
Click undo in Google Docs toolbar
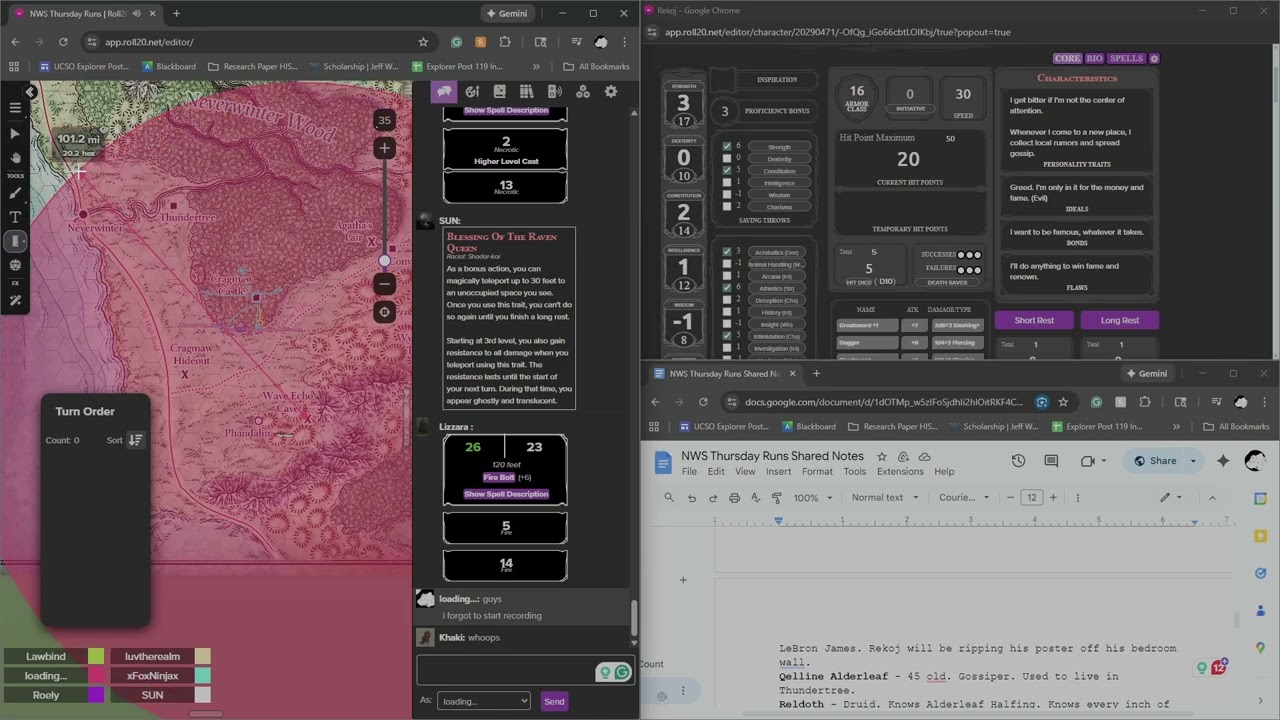pos(691,498)
